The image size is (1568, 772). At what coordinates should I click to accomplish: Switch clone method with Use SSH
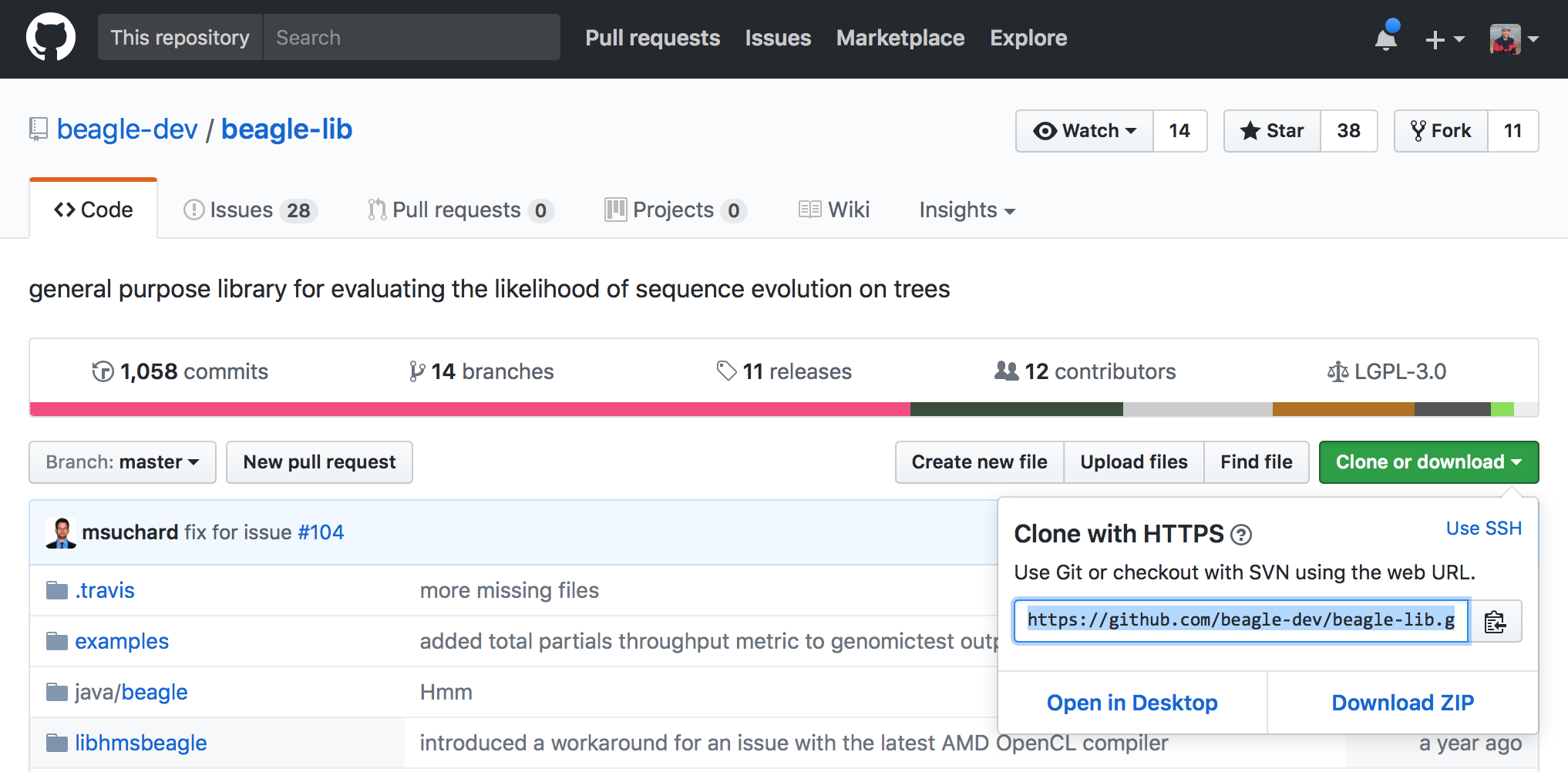pyautogui.click(x=1484, y=529)
